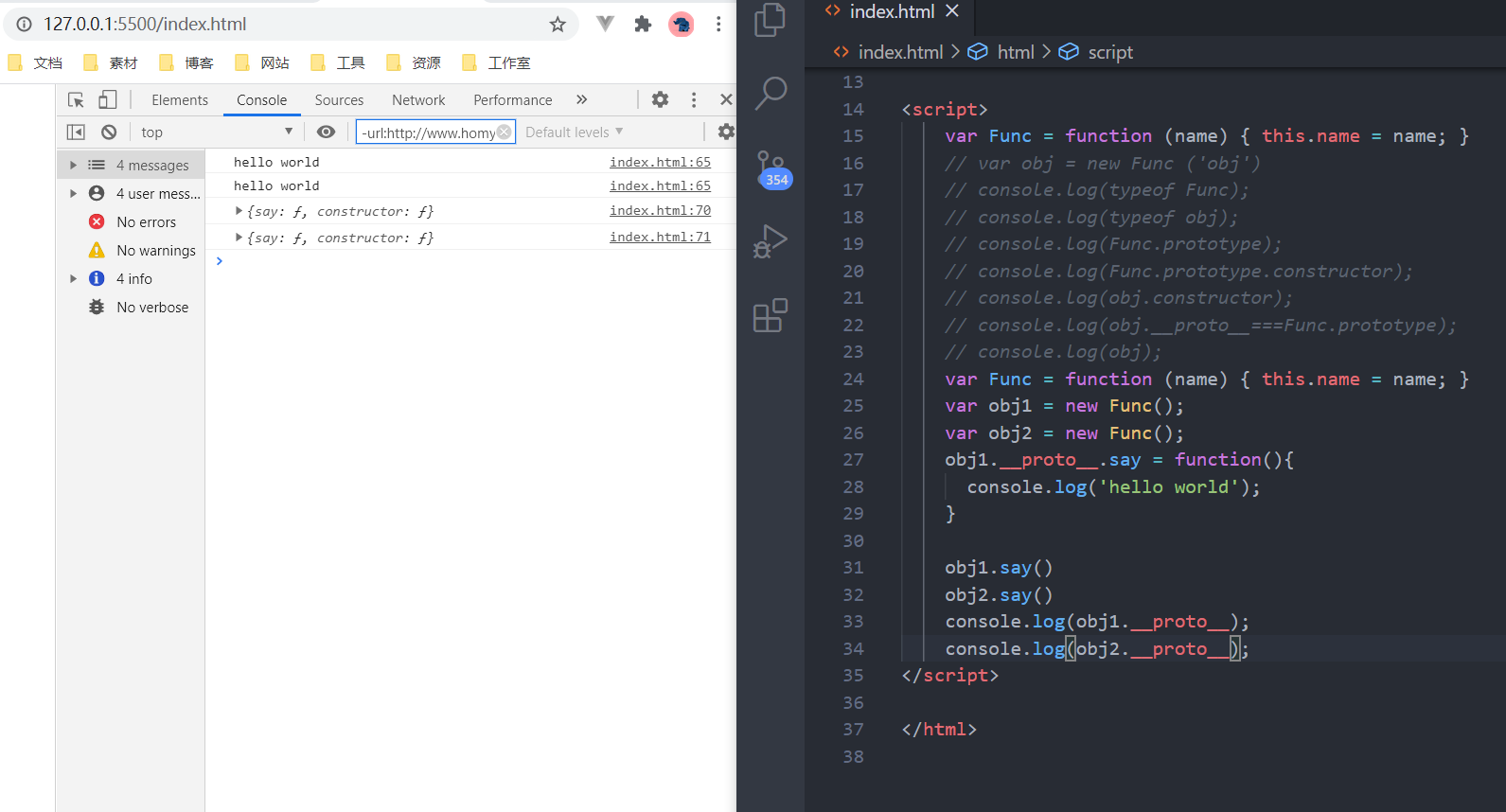Click the Vue devtools extension icon
This screenshot has width=1506, height=812.
pos(605,24)
